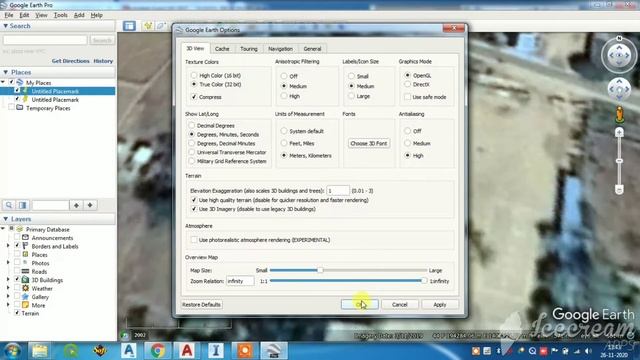Switch to the Navigation tab
This screenshot has width=640, height=360.
pyautogui.click(x=280, y=49)
